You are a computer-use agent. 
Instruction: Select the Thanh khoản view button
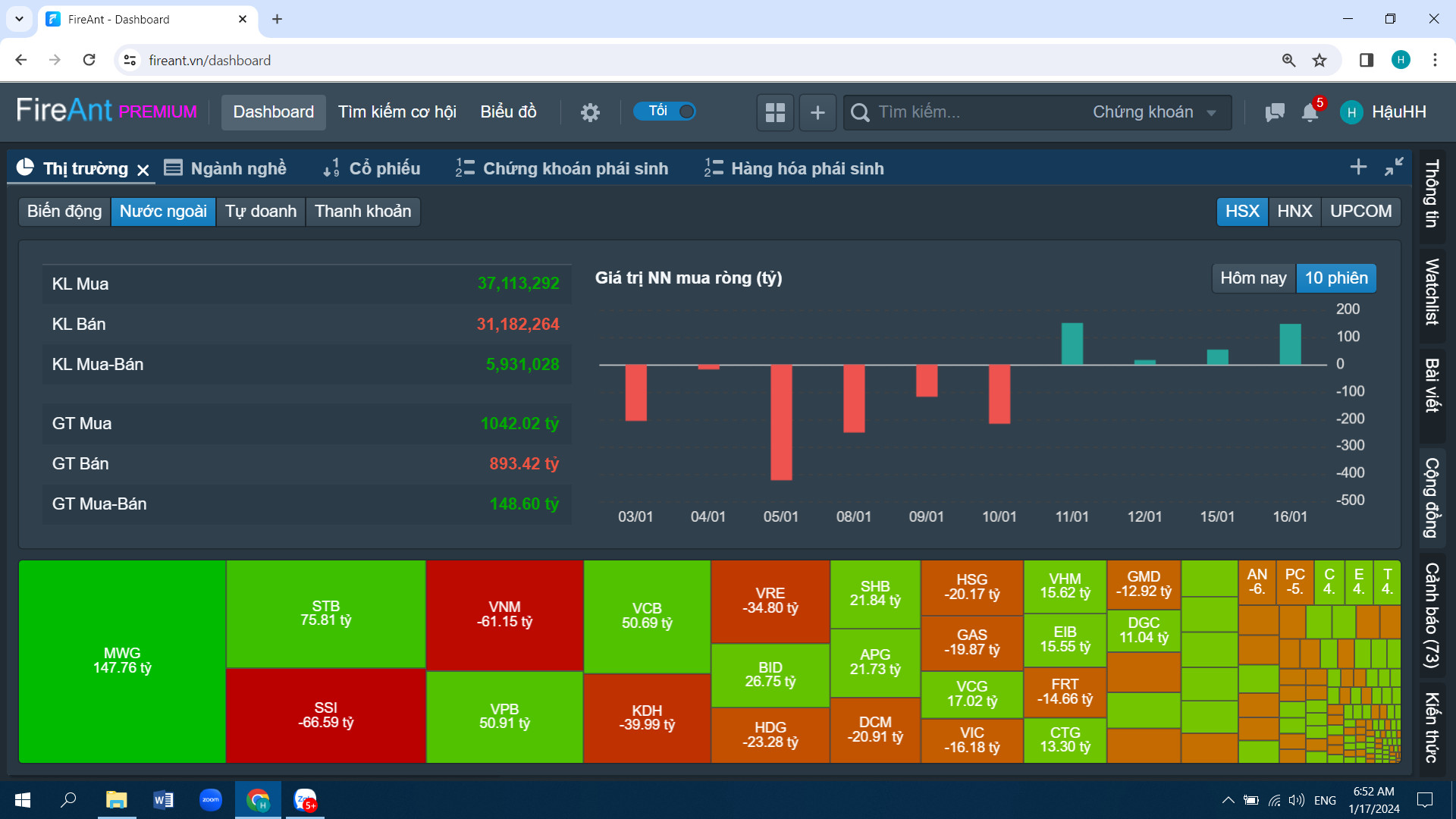click(x=362, y=212)
